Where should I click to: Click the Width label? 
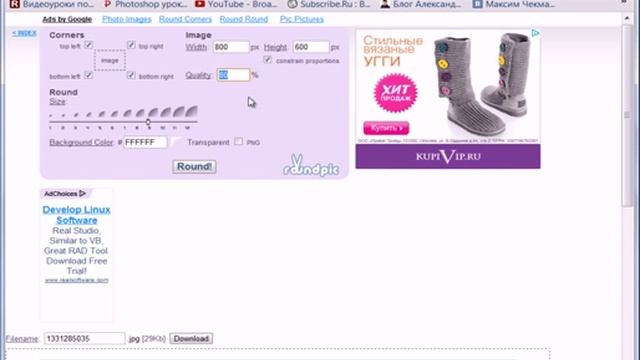tap(196, 47)
